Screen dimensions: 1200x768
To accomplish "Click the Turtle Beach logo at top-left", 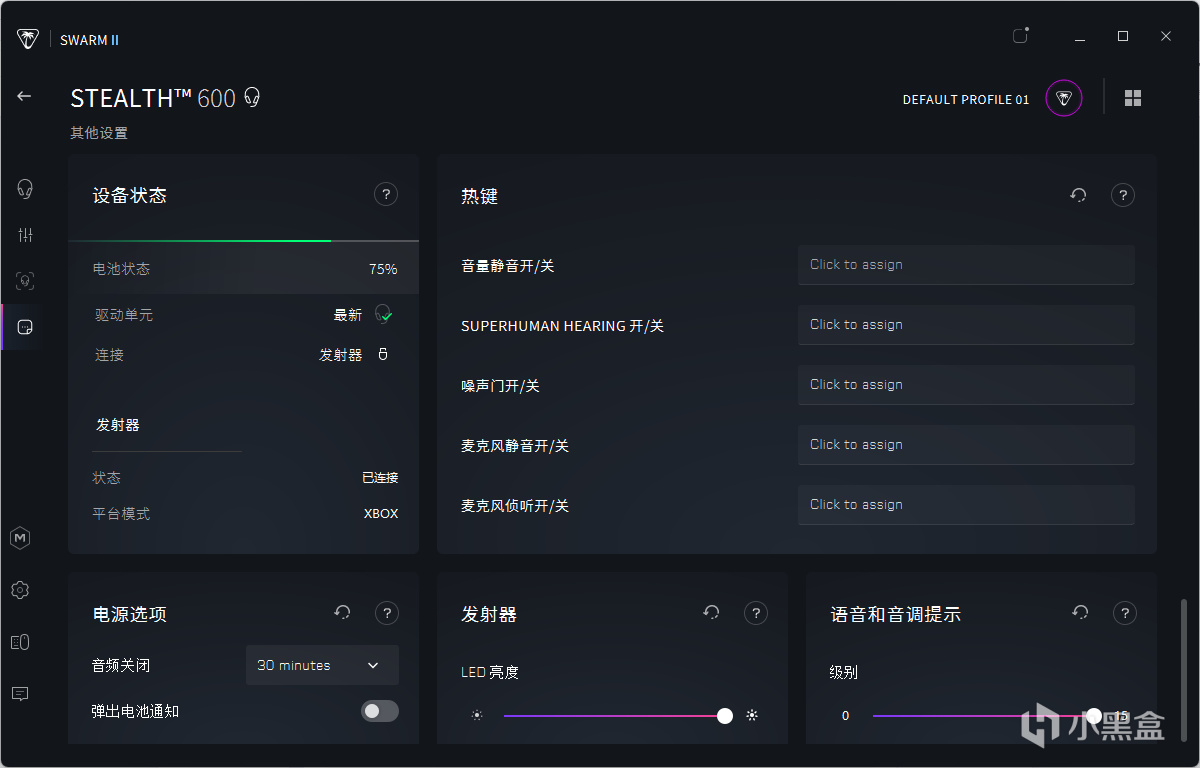I will (28, 39).
